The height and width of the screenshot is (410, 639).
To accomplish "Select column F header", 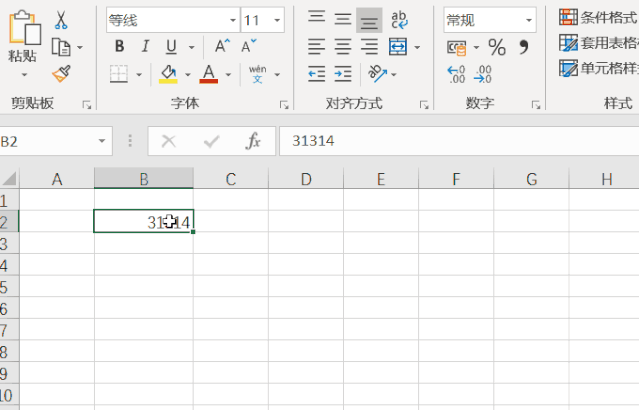I will coord(456,179).
